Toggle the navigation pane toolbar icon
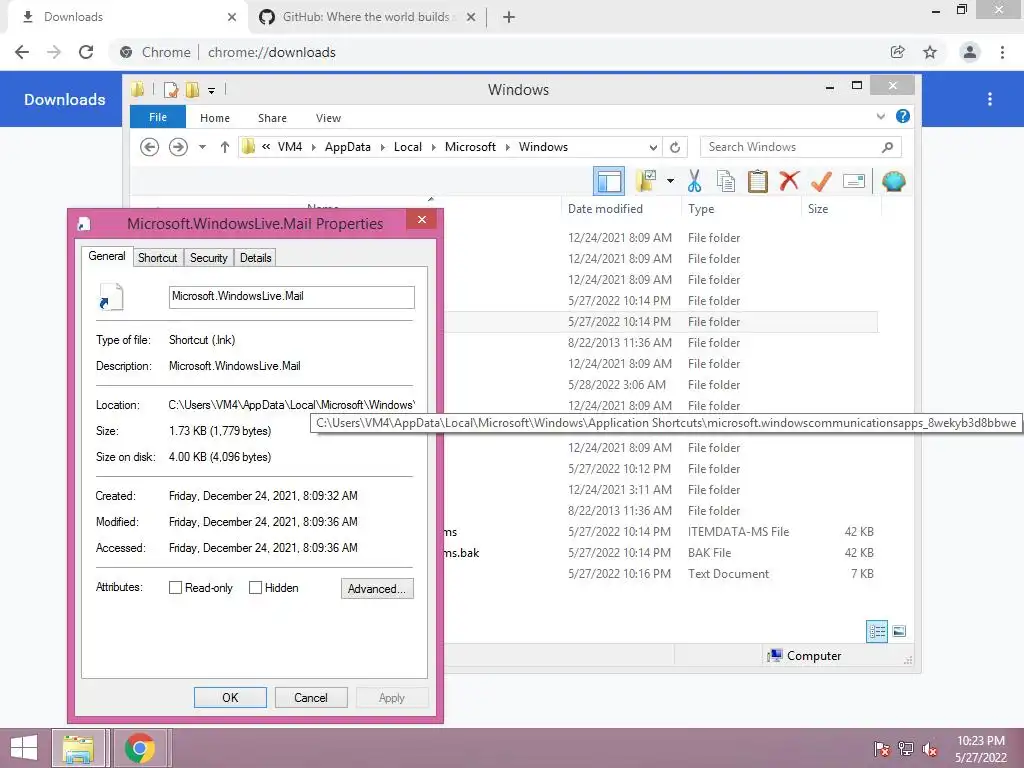 point(609,182)
